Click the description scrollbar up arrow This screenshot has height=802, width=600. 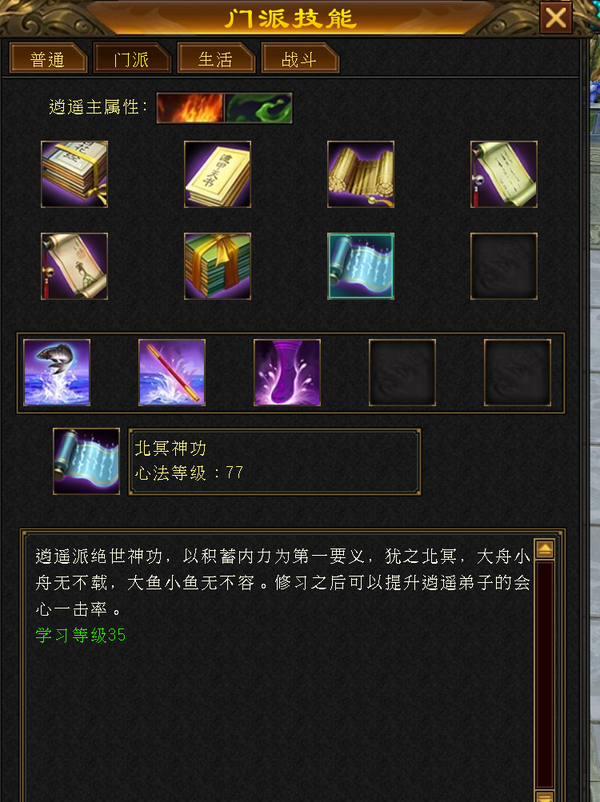(x=545, y=550)
